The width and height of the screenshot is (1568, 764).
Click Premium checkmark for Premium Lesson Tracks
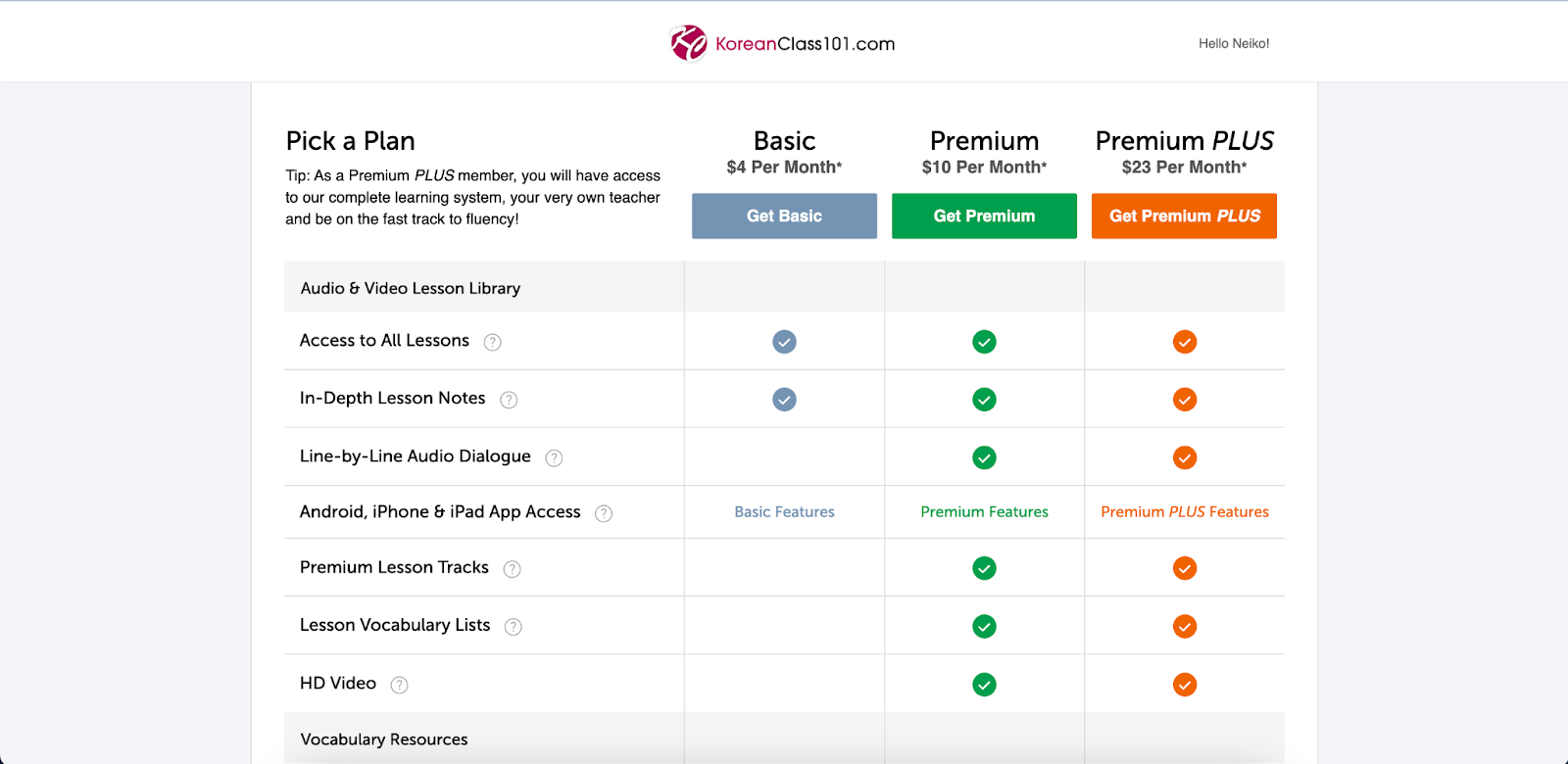[x=984, y=568]
